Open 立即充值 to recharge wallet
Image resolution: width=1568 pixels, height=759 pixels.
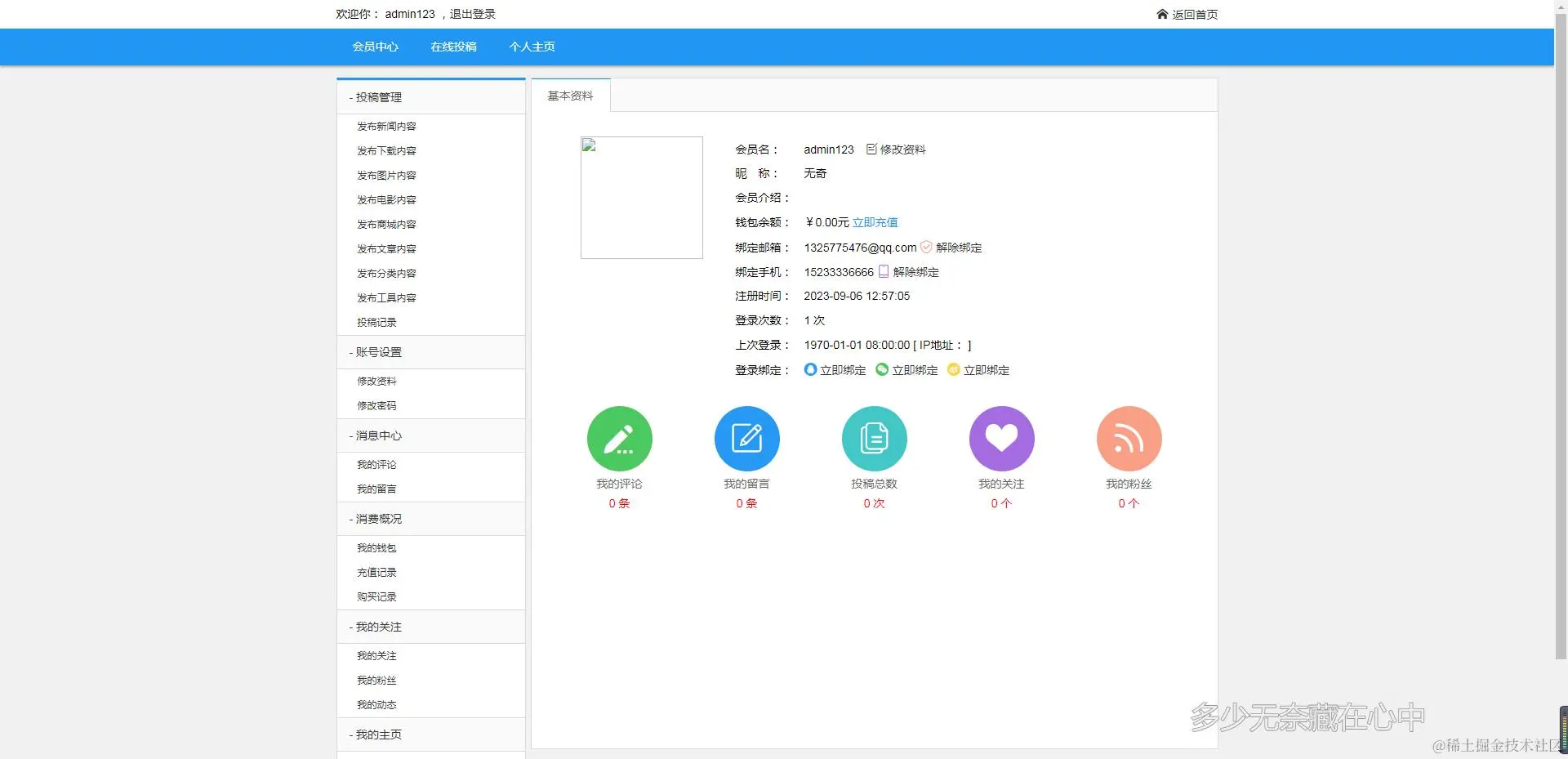click(875, 221)
